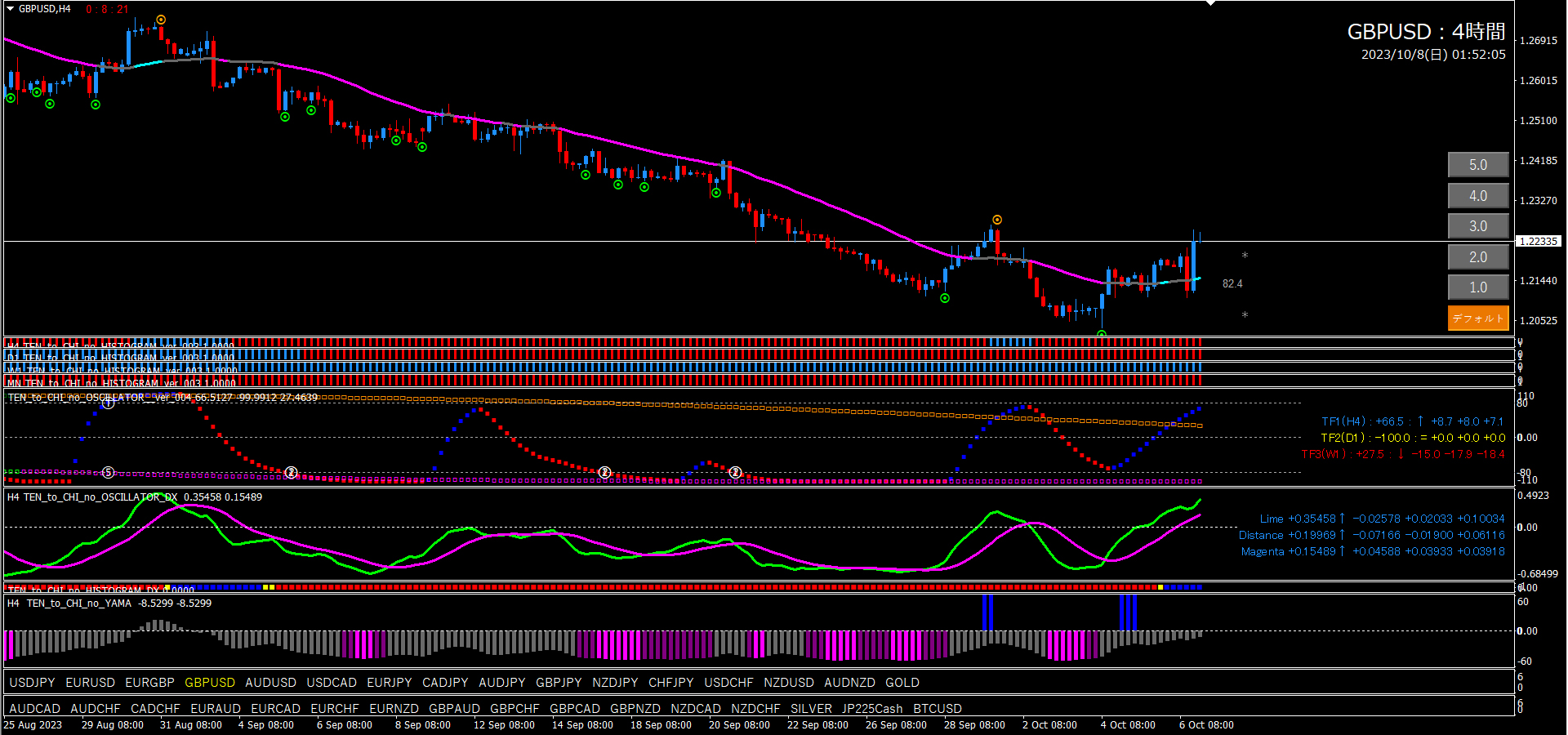This screenshot has height=735, width=1568.
Task: Switch chart to EURUSD
Action: point(91,683)
